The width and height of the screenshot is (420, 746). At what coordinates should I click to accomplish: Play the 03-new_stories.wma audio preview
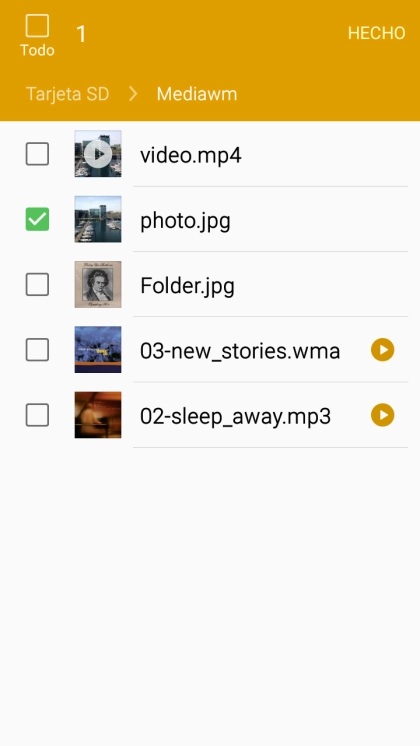point(382,350)
